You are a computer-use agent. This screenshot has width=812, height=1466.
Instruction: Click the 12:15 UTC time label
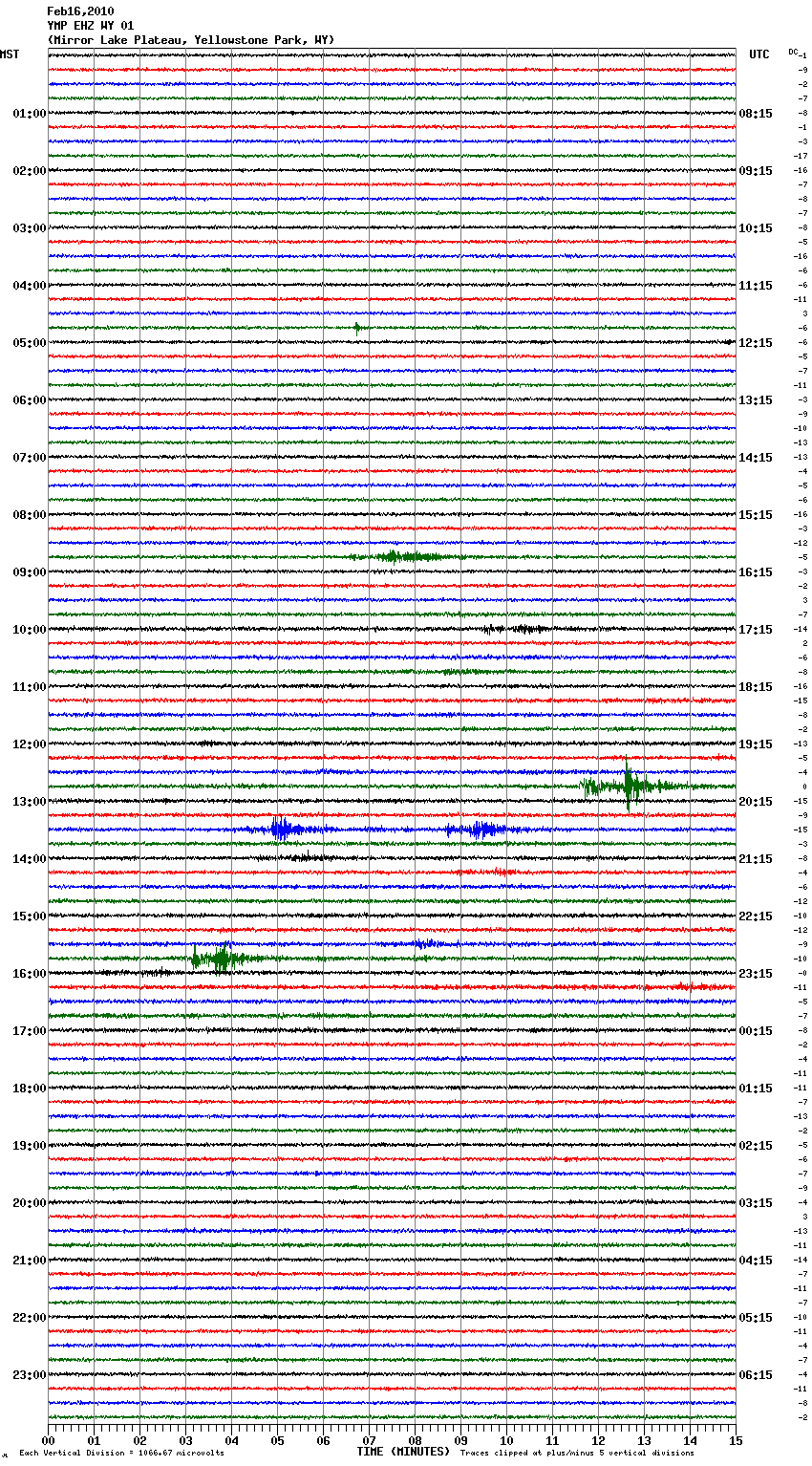click(x=756, y=343)
